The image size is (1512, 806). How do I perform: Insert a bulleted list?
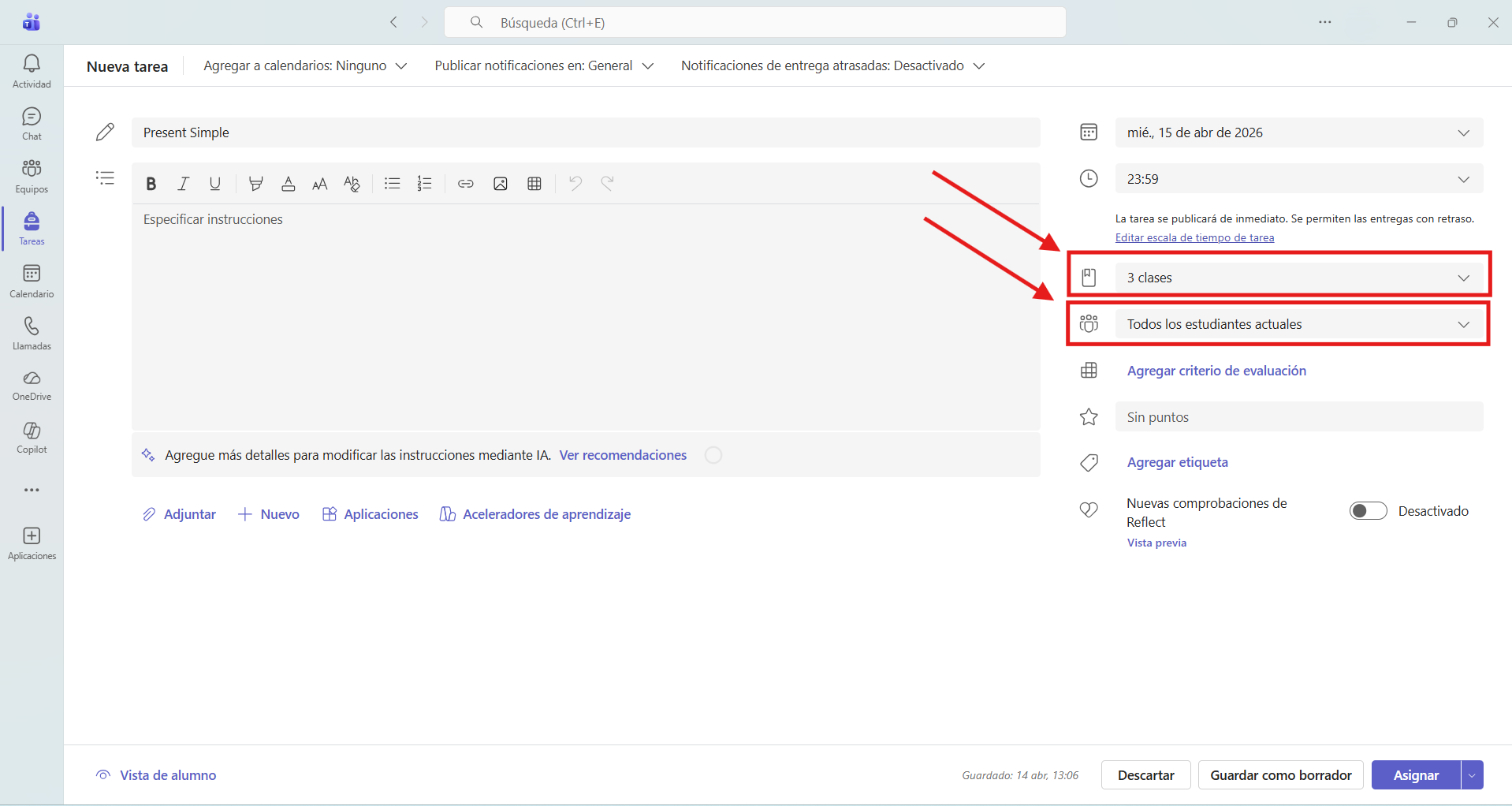tap(392, 184)
